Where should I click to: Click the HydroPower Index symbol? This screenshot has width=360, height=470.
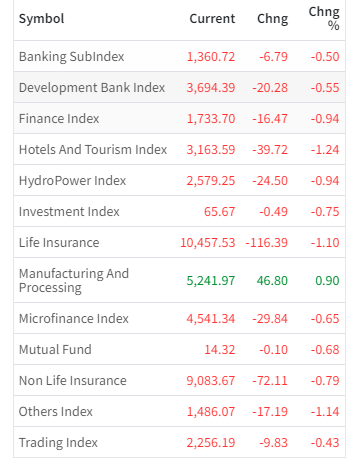coord(72,181)
